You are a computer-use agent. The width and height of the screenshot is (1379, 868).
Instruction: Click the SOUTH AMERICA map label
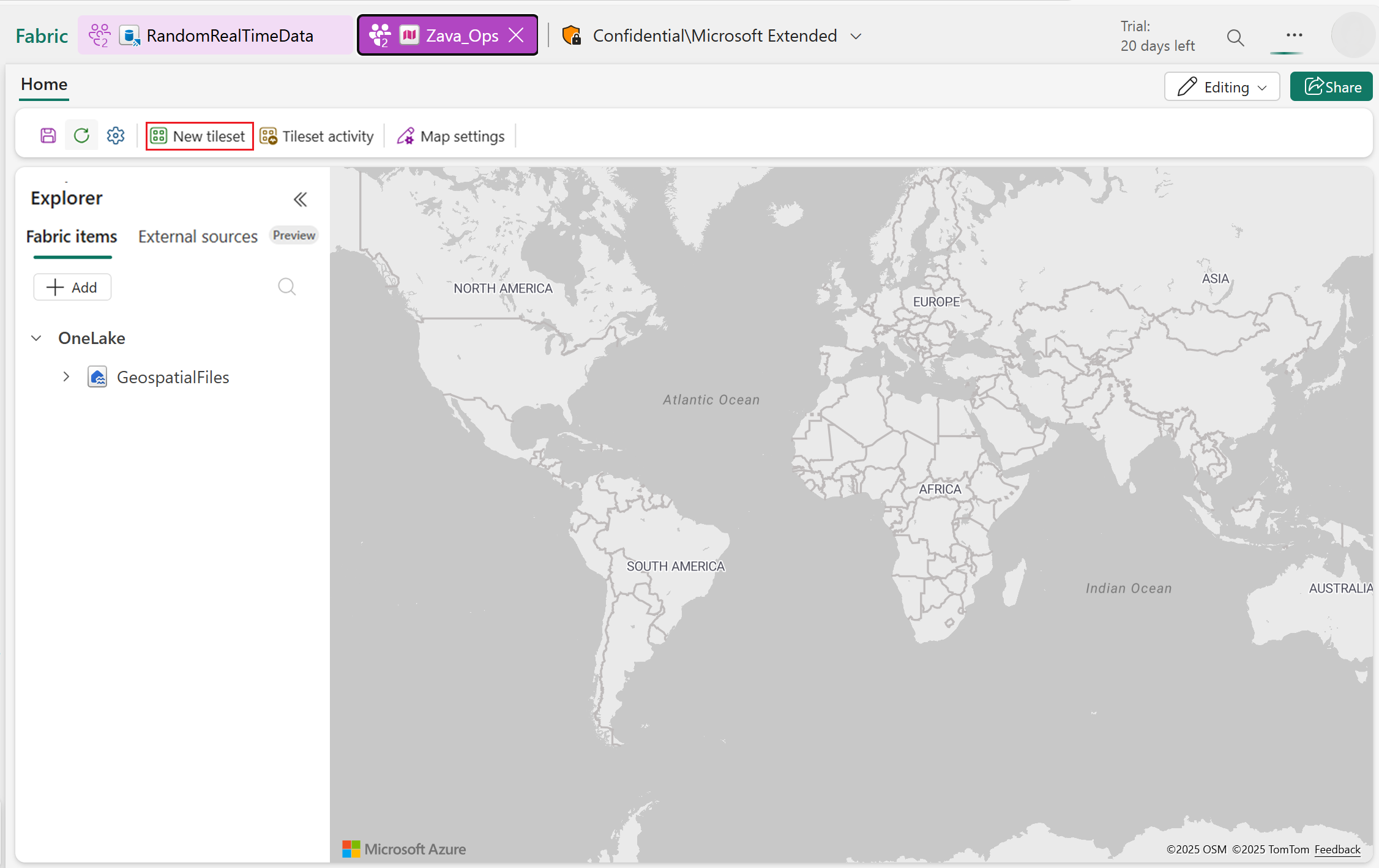[x=676, y=566]
